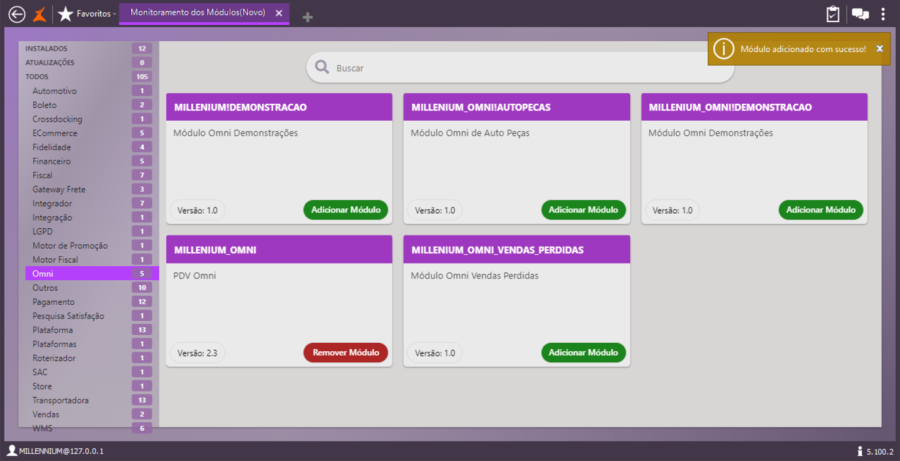The height and width of the screenshot is (461, 900).
Task: Remove the MILLENIUM_OMNI module
Action: pos(346,352)
